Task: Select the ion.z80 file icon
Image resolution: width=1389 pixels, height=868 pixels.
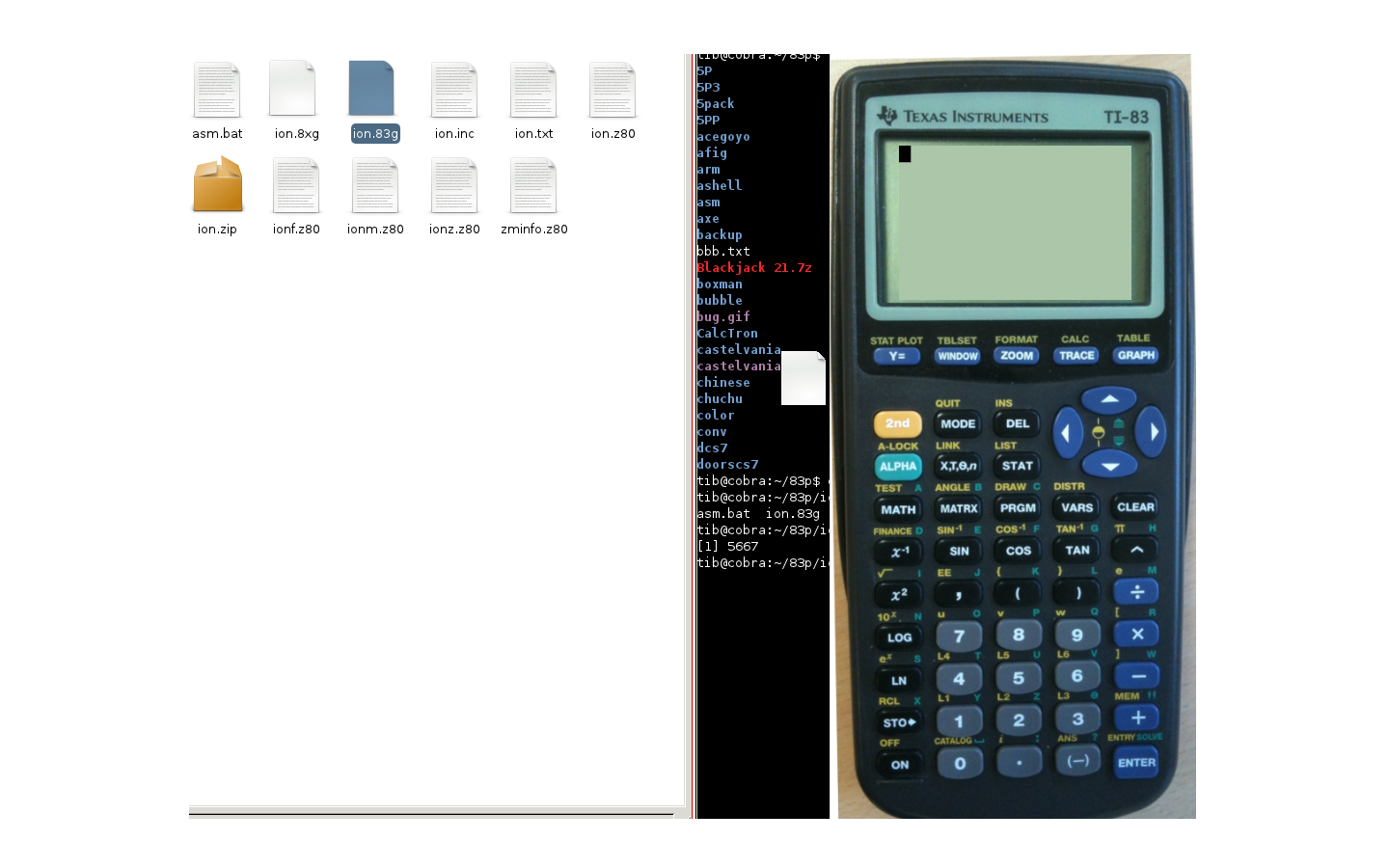Action: pos(613,90)
